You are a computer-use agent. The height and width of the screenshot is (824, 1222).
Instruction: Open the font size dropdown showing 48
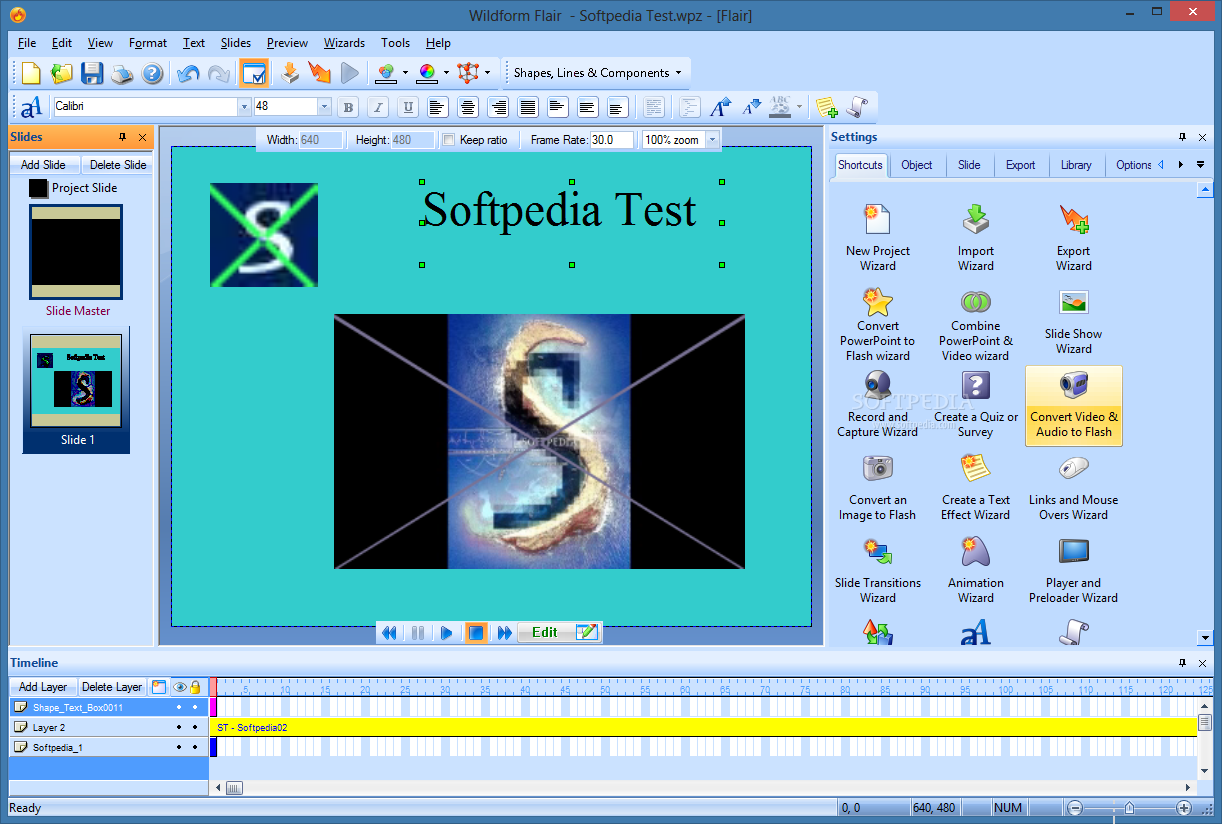(324, 106)
